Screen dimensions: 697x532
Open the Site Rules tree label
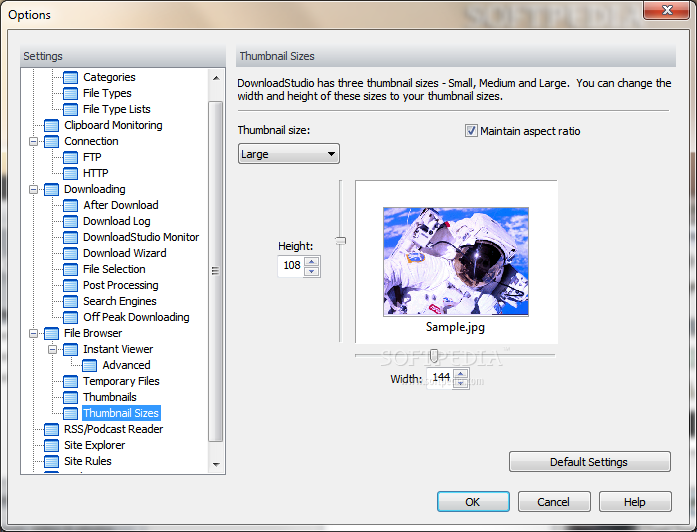pyautogui.click(x=88, y=461)
